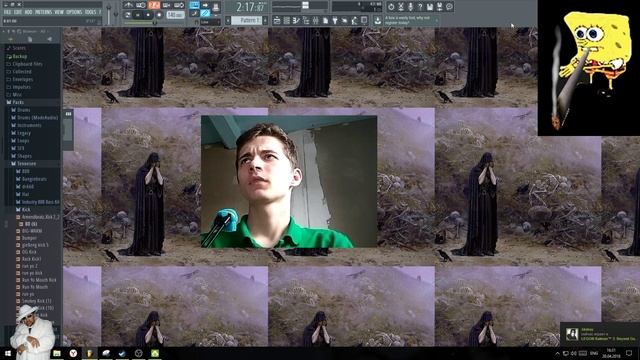Click the FL Studio taskbar icon
640x360 pixels.
pos(89,353)
